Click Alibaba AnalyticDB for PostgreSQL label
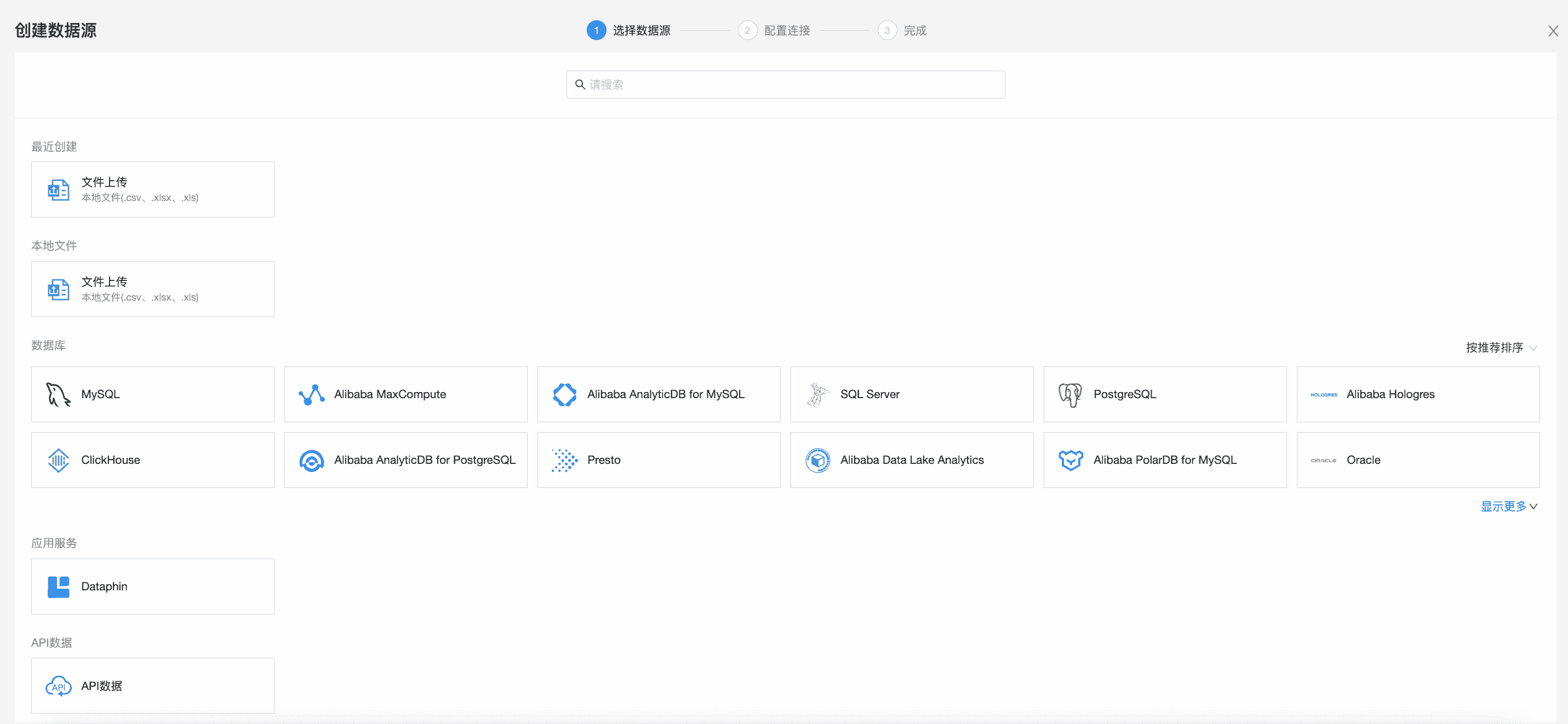 pos(425,460)
